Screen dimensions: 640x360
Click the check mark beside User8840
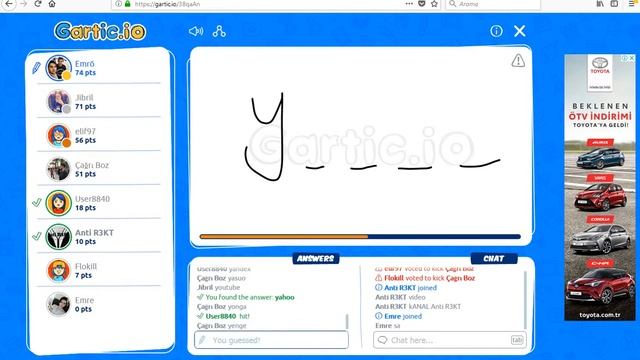click(x=37, y=202)
